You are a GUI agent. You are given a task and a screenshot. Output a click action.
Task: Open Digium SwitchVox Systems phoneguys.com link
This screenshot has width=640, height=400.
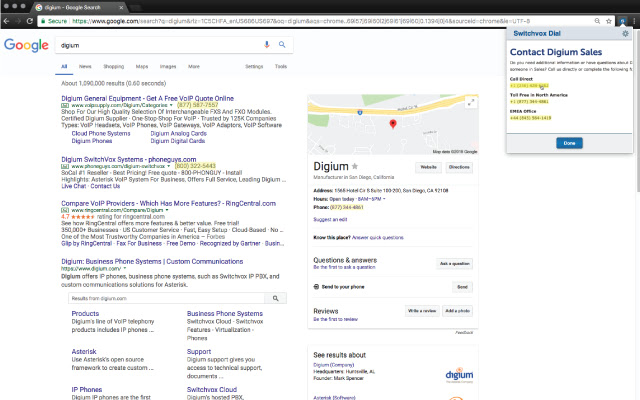(x=129, y=160)
